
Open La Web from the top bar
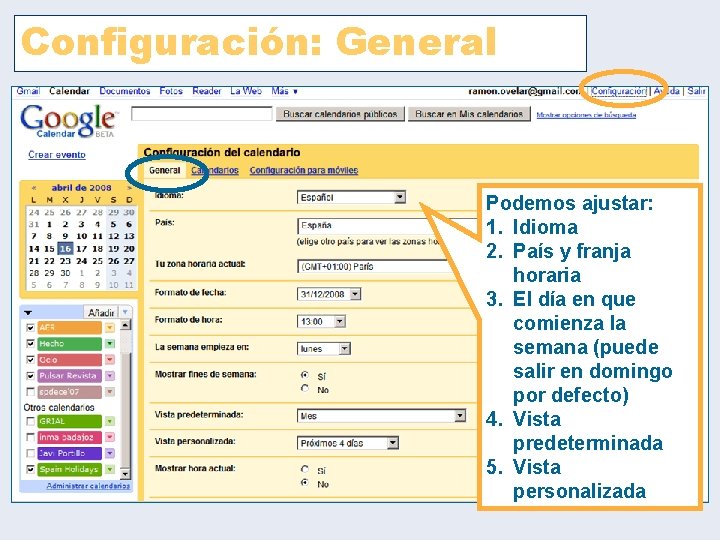tap(246, 91)
